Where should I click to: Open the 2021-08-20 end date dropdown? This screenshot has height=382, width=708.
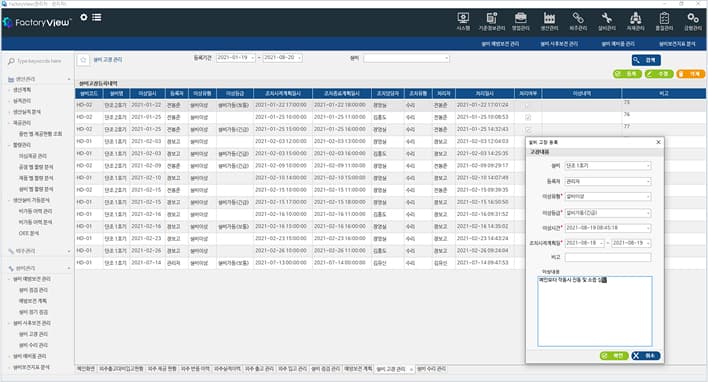pyautogui.click(x=299, y=58)
